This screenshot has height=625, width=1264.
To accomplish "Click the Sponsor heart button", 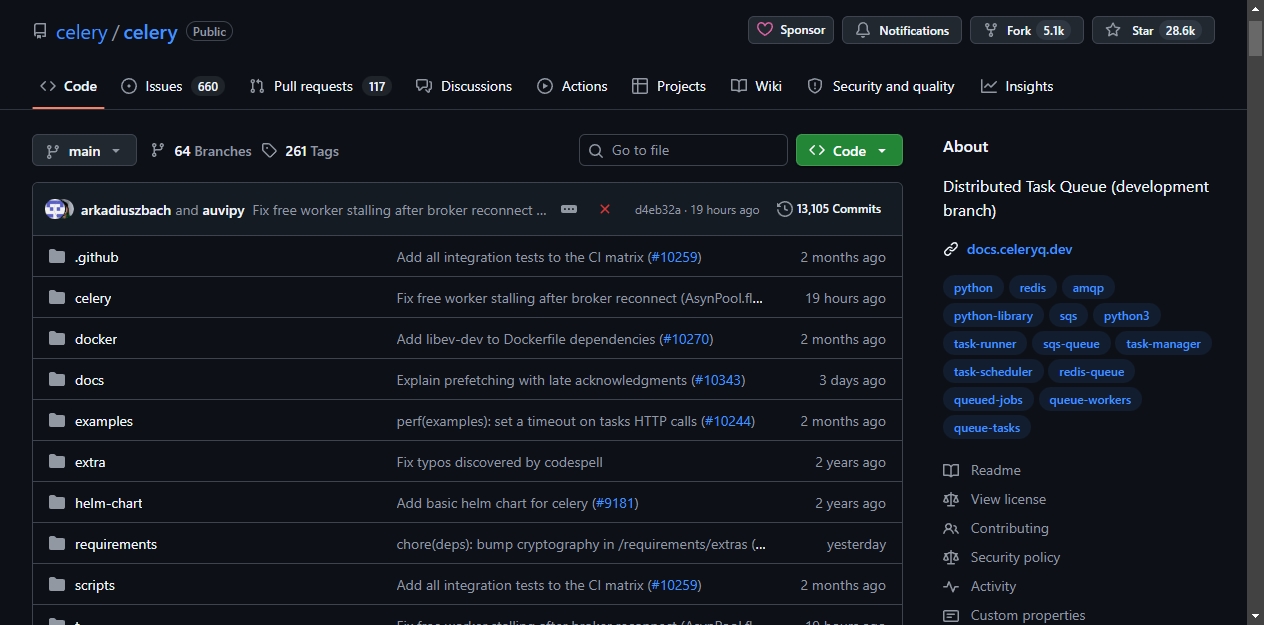I will (x=791, y=30).
